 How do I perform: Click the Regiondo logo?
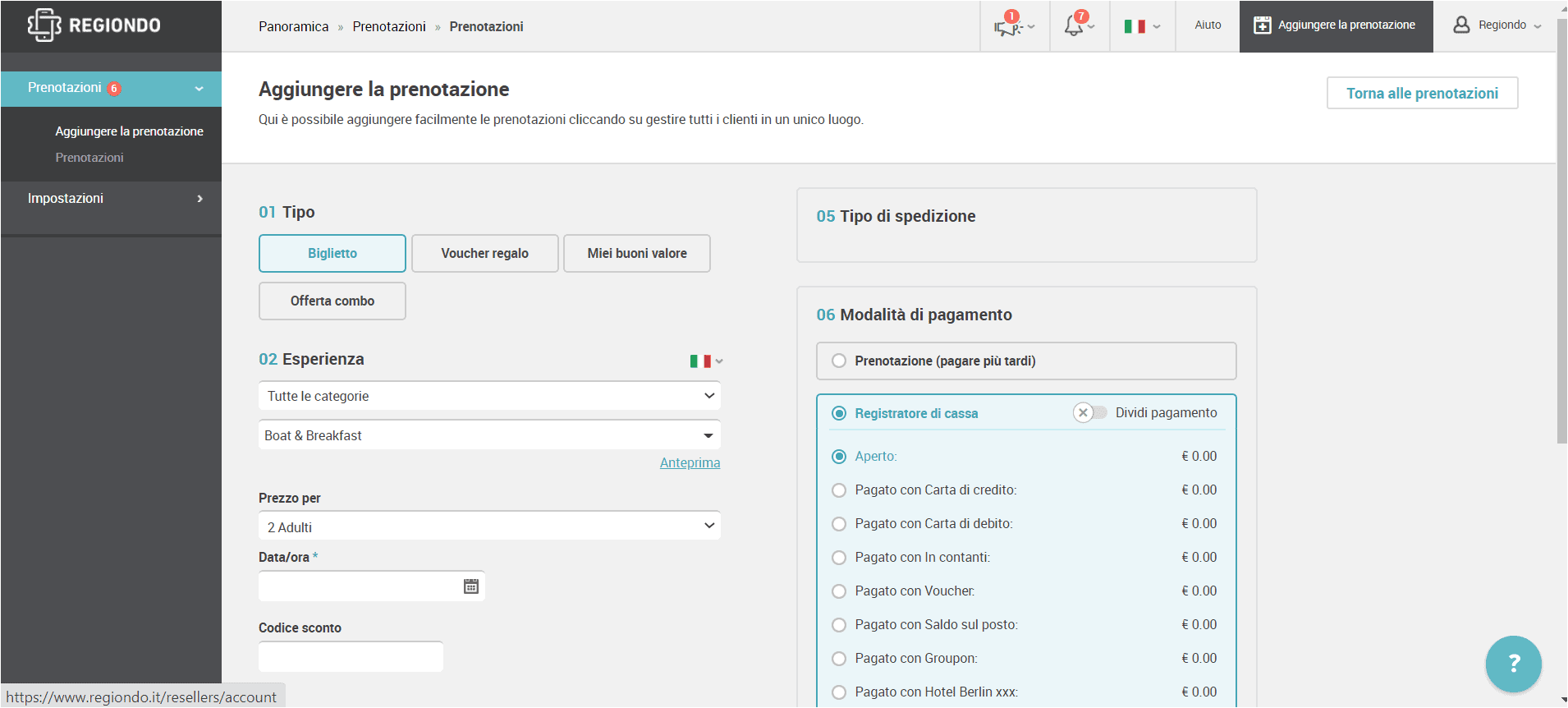pos(94,25)
